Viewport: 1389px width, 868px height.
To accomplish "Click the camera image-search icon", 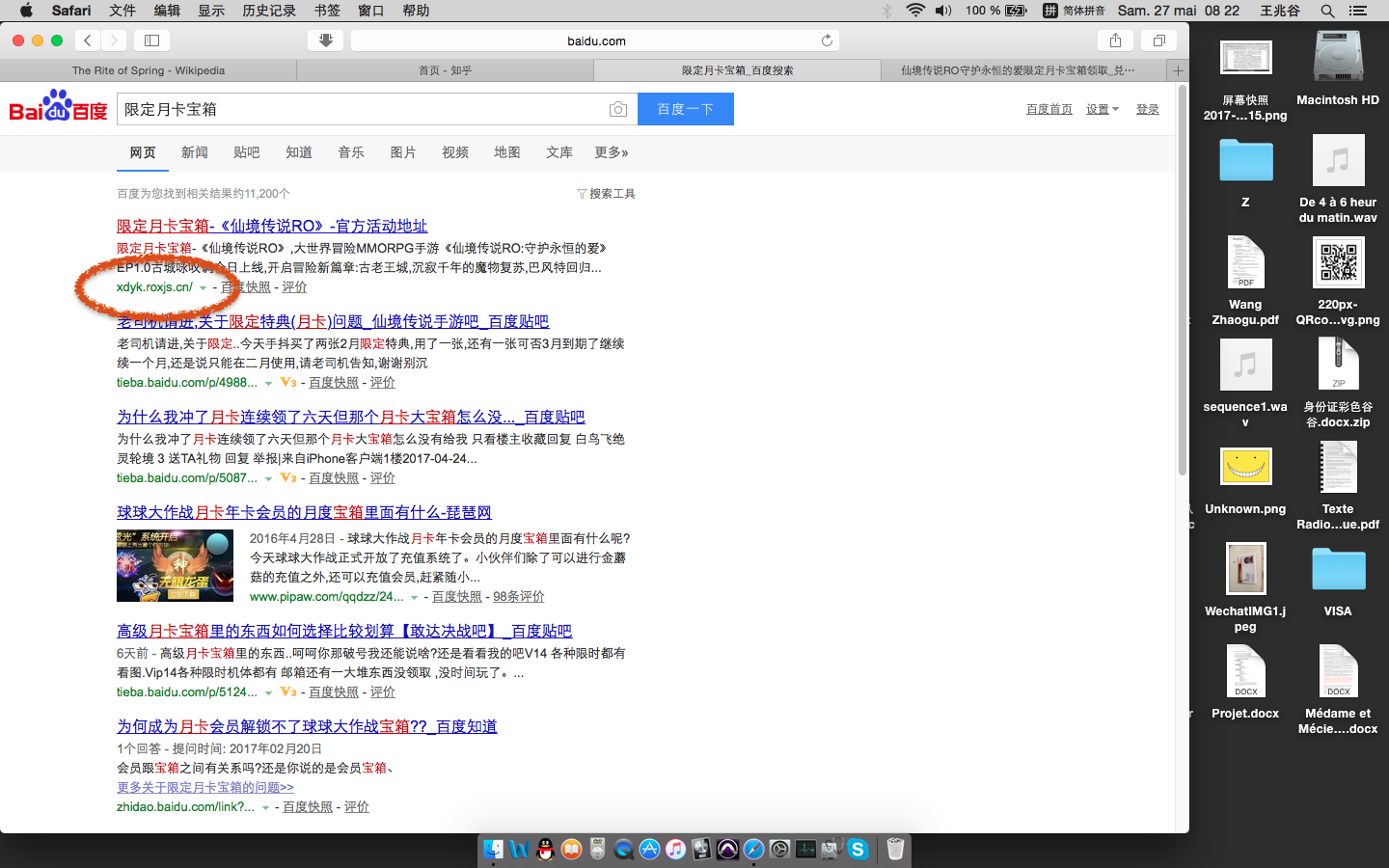I will pos(618,110).
